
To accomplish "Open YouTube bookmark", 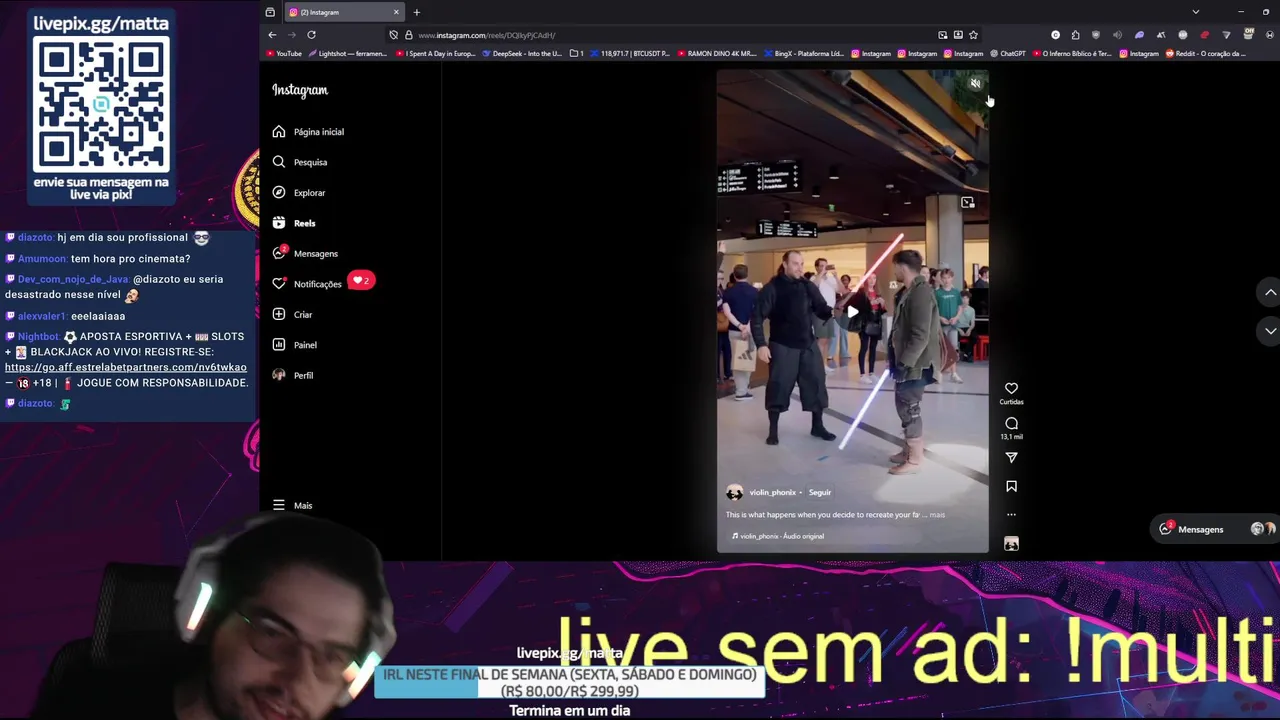I will coord(283,54).
